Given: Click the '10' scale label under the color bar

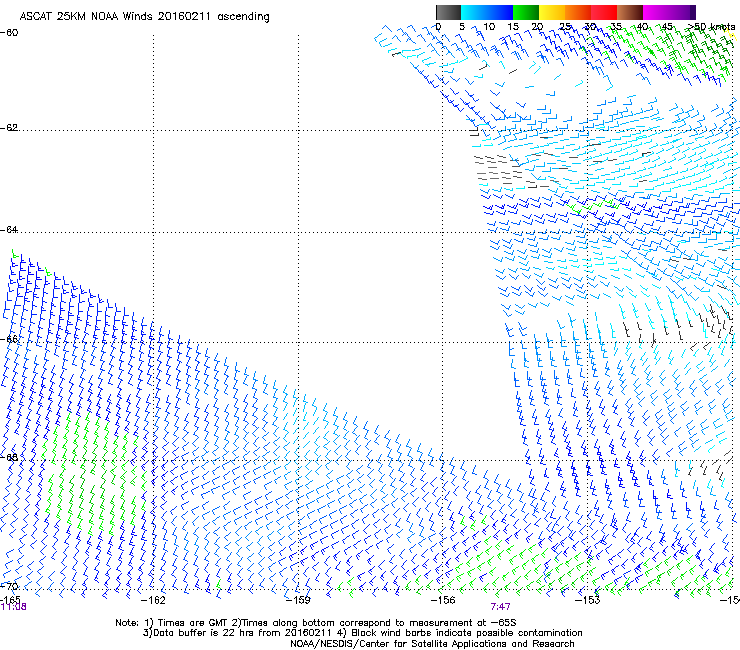Looking at the screenshot, I should (489, 27).
